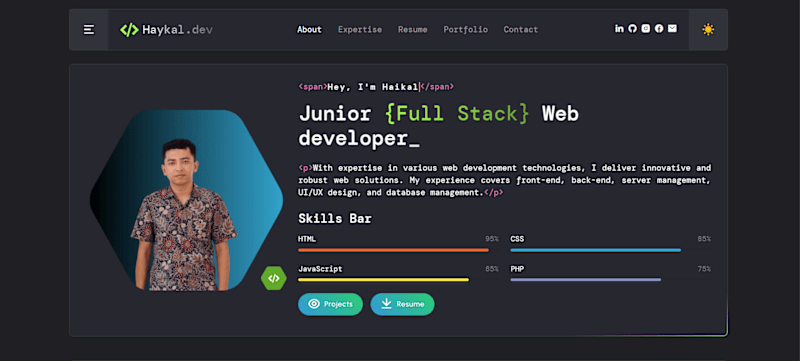Click the "Skills Bar" heading

coord(335,219)
